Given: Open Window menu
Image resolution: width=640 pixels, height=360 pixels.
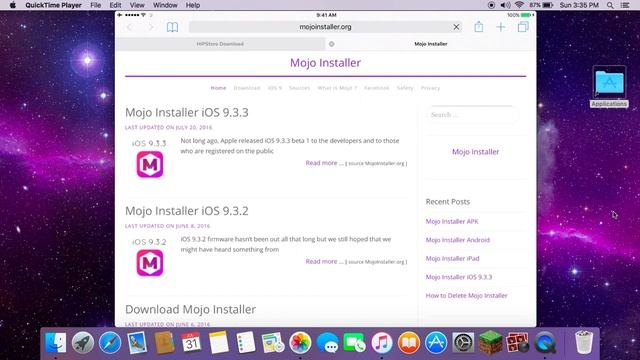Looking at the screenshot, I should click(165, 5).
